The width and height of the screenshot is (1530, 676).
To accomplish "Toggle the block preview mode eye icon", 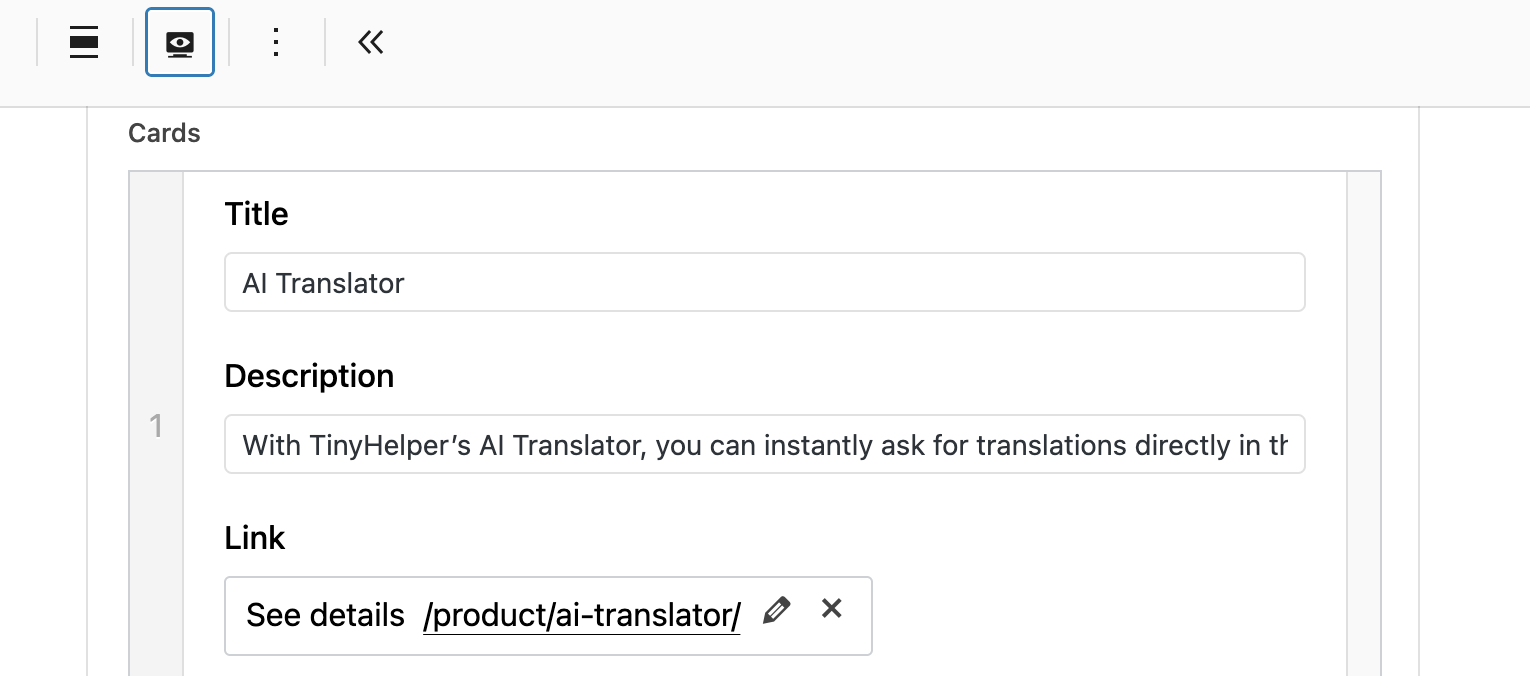I will tap(180, 43).
